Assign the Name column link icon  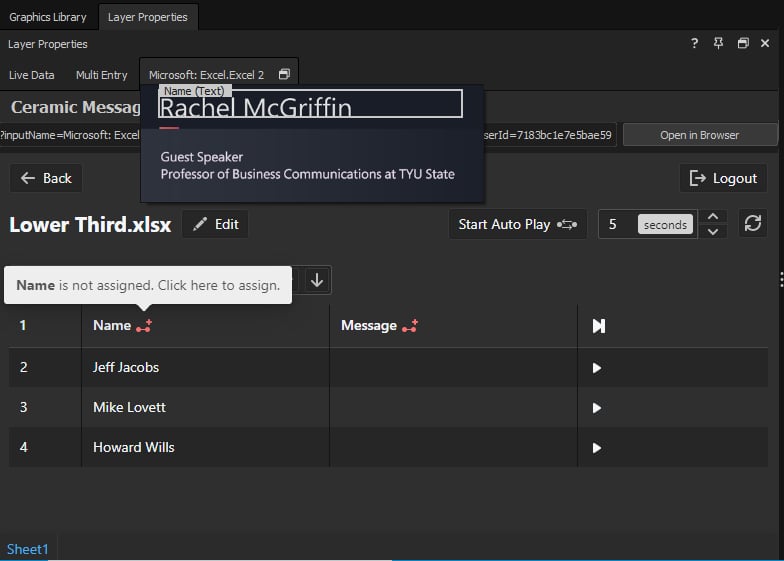[144, 326]
